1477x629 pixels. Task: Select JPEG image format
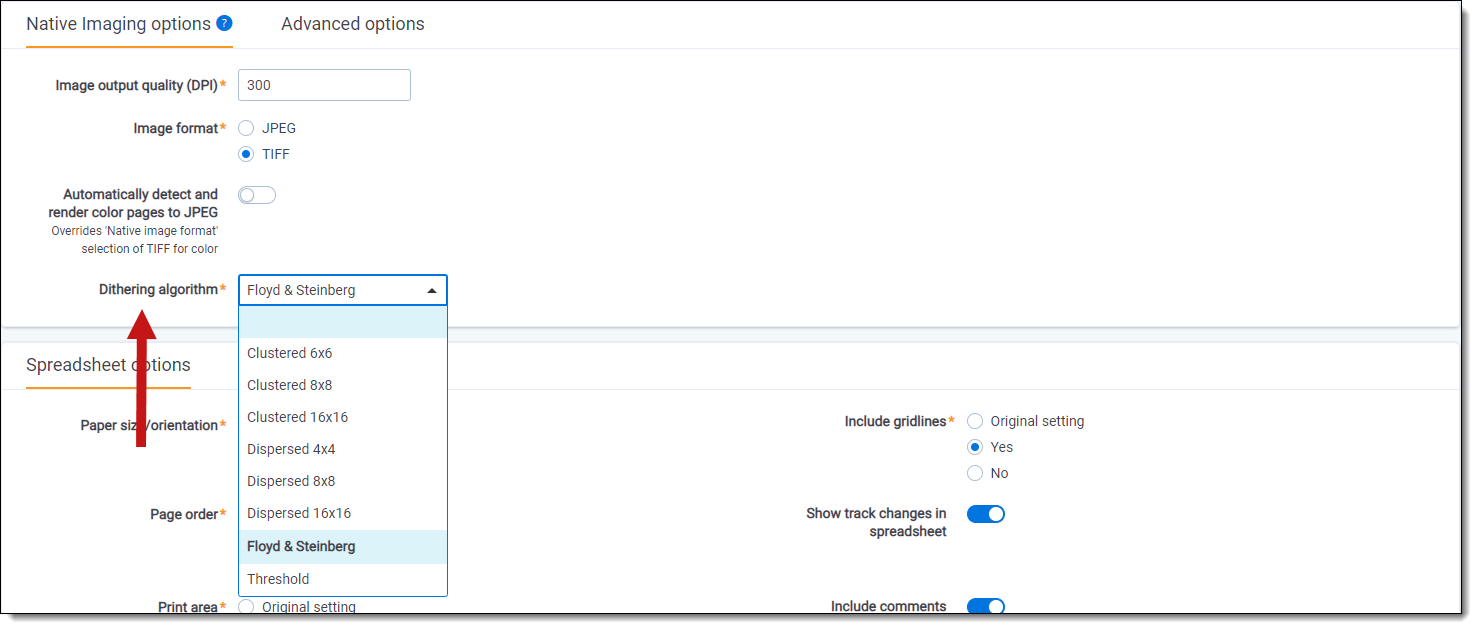[x=246, y=128]
